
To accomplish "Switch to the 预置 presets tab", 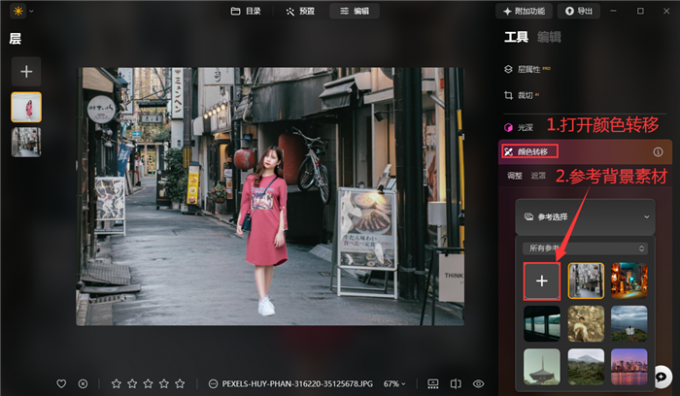I will tap(300, 11).
